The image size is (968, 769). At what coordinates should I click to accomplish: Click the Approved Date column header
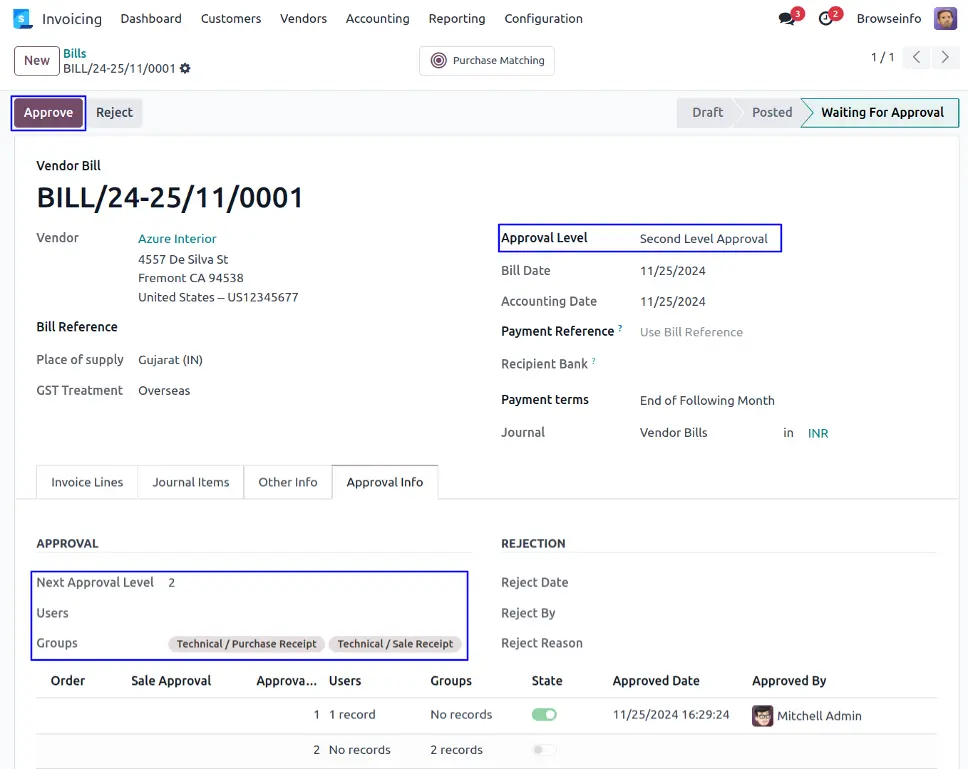tap(656, 681)
